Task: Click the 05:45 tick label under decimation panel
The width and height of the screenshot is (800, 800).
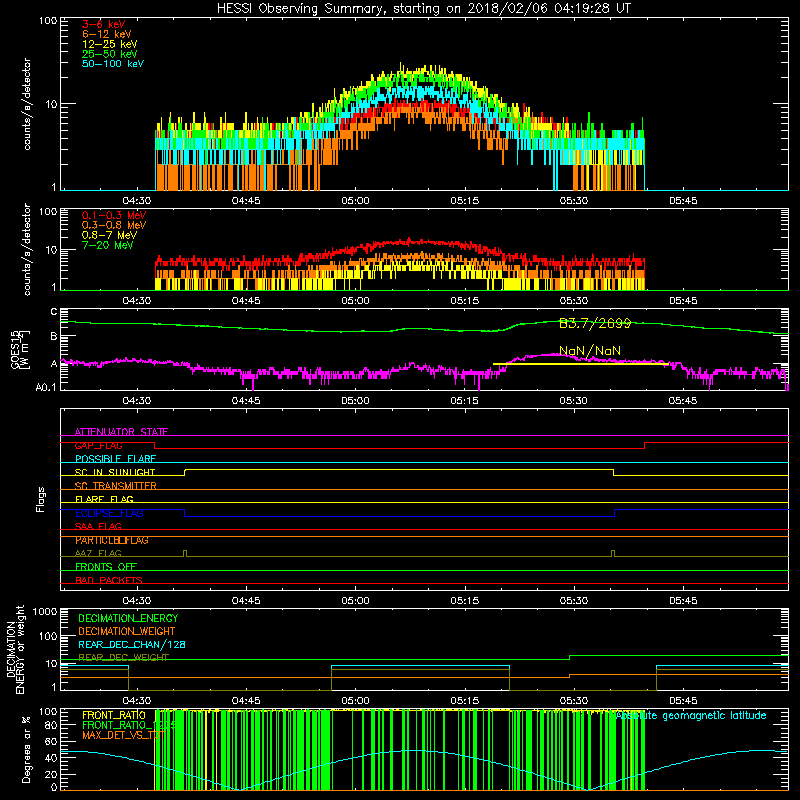Action: pyautogui.click(x=683, y=701)
